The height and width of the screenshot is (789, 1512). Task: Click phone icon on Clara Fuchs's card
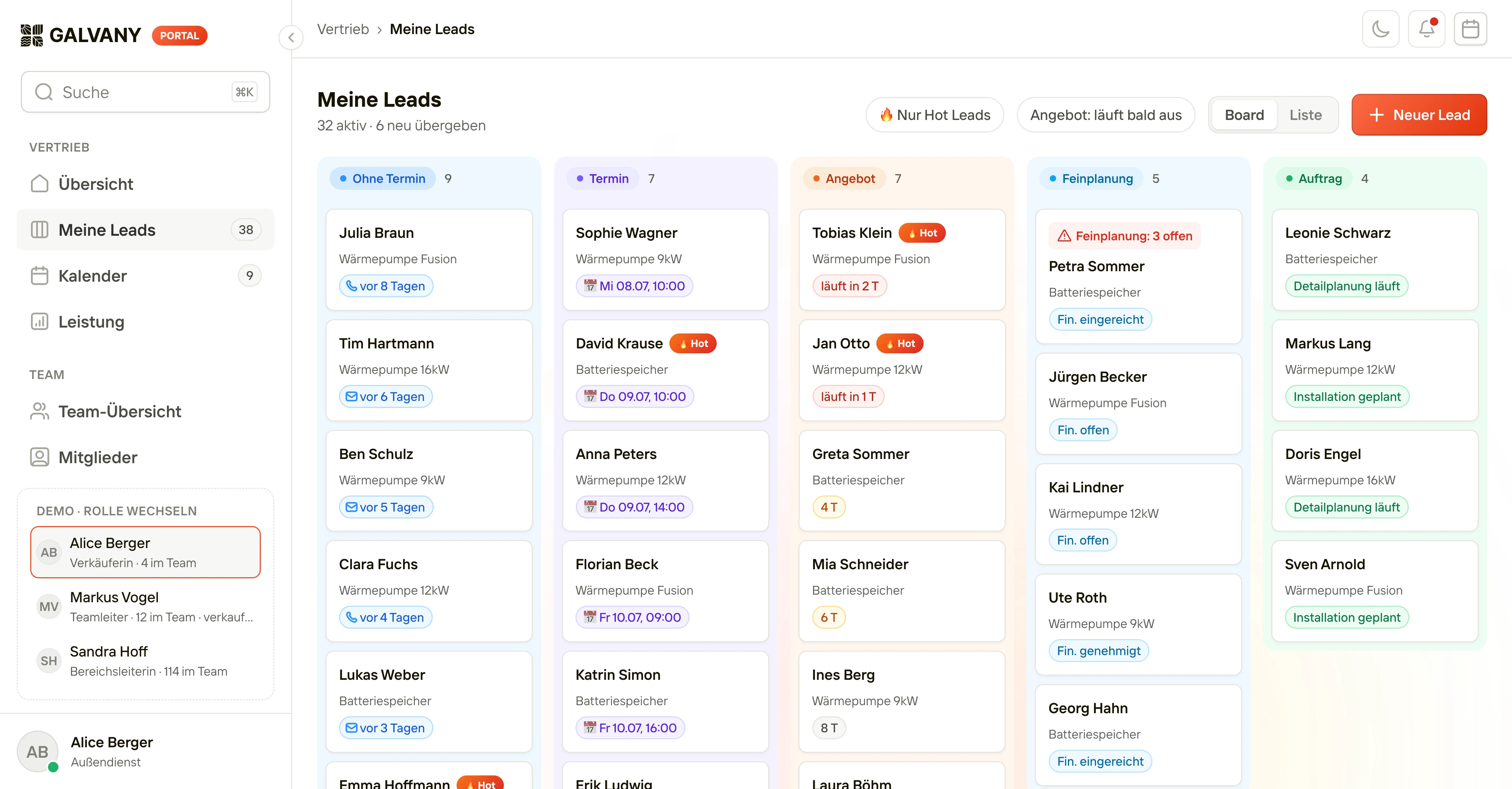tap(351, 617)
